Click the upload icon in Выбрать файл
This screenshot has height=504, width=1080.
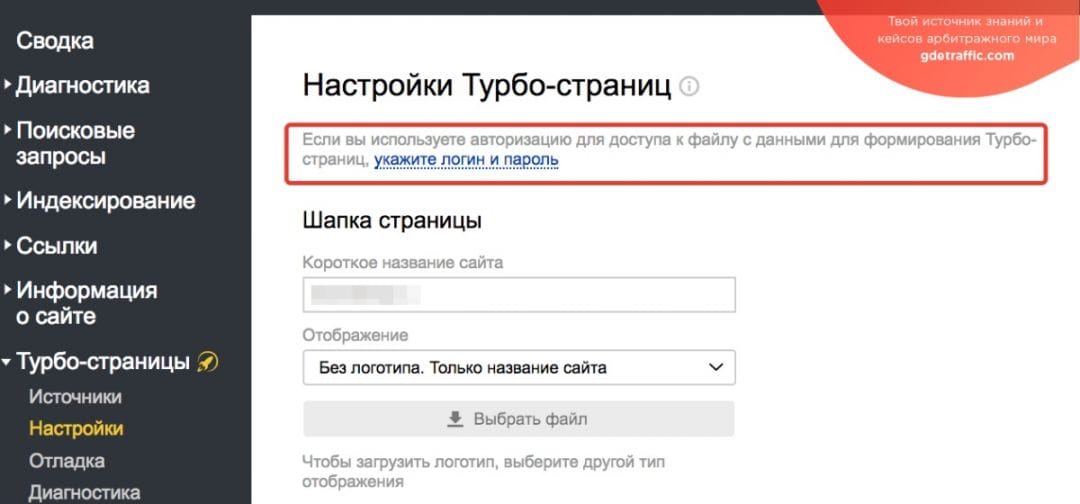point(455,419)
